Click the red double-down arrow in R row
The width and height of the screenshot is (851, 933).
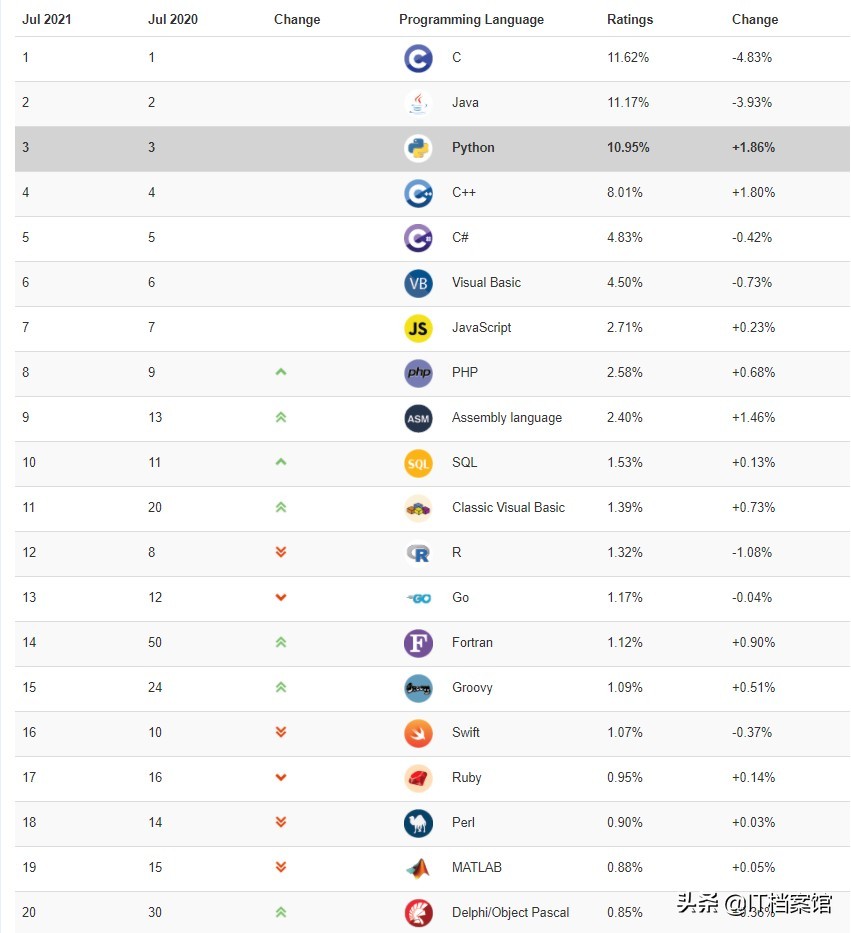281,552
